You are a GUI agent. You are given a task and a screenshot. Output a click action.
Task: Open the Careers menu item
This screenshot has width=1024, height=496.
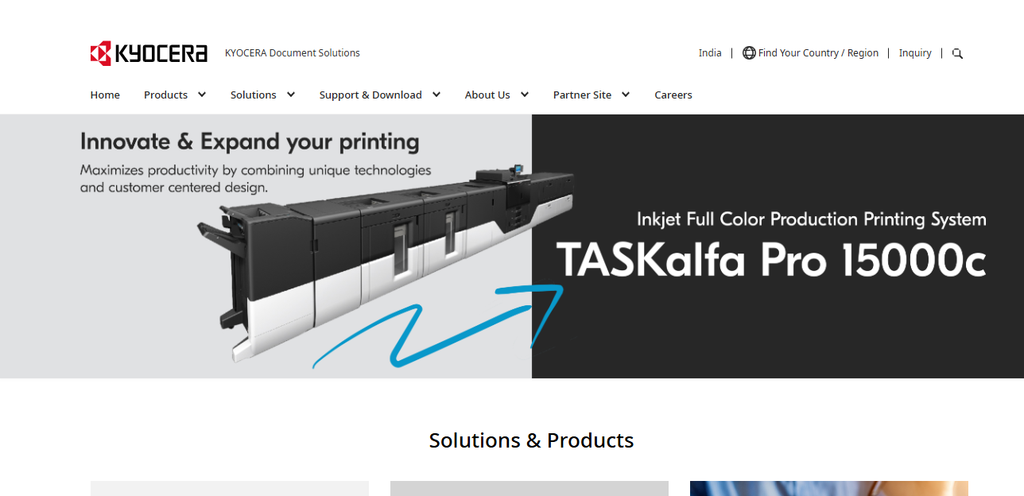click(x=673, y=95)
